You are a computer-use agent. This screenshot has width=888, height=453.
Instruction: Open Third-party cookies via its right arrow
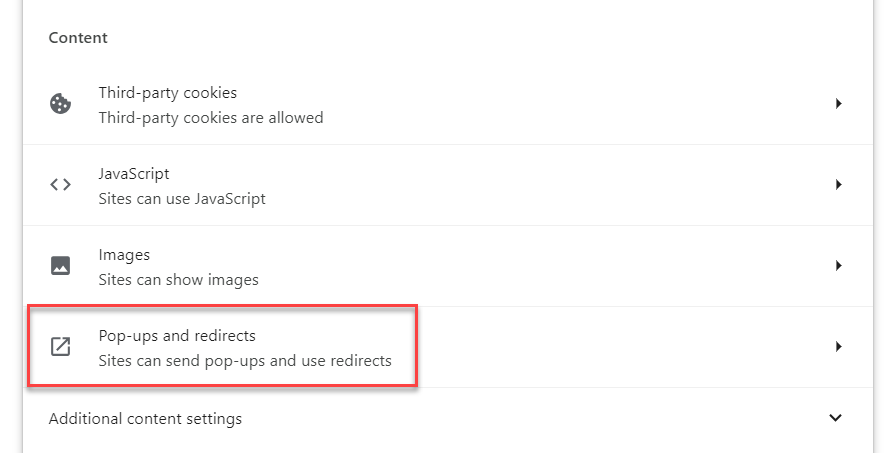838,104
